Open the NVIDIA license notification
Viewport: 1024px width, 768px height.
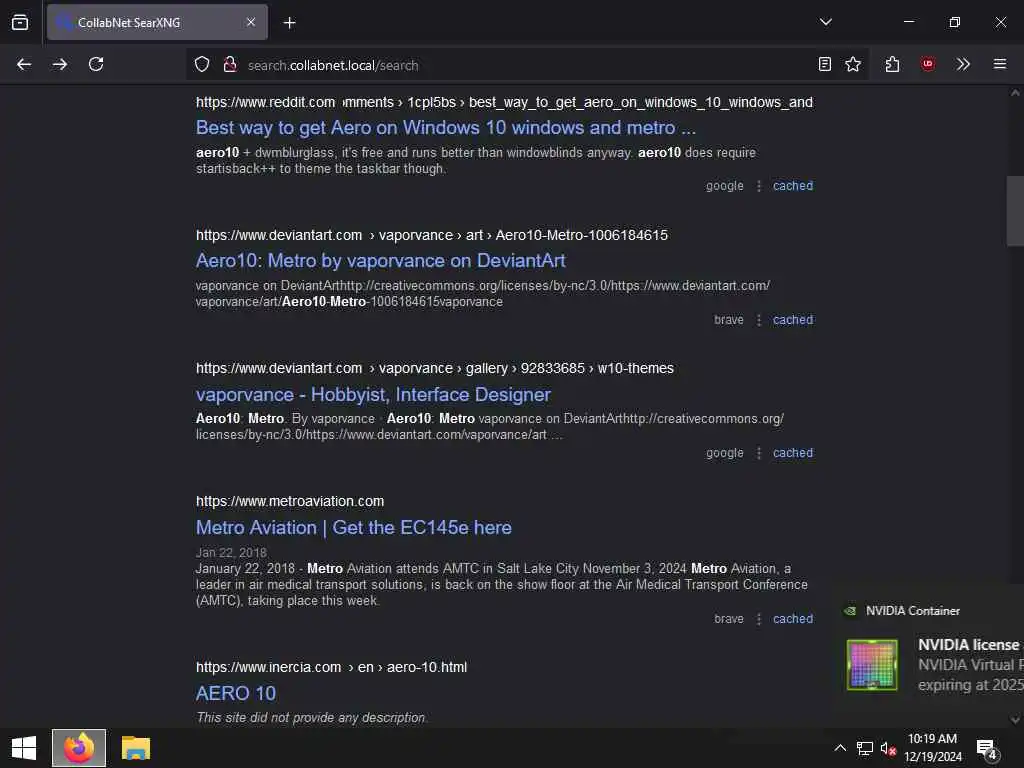coord(930,653)
